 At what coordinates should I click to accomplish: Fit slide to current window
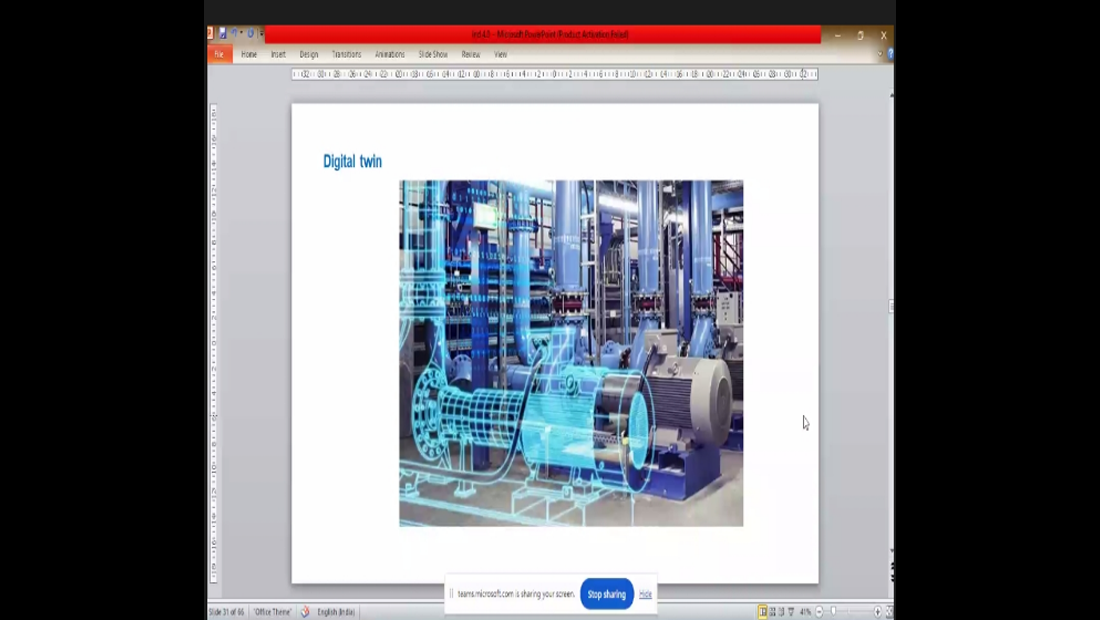click(889, 612)
